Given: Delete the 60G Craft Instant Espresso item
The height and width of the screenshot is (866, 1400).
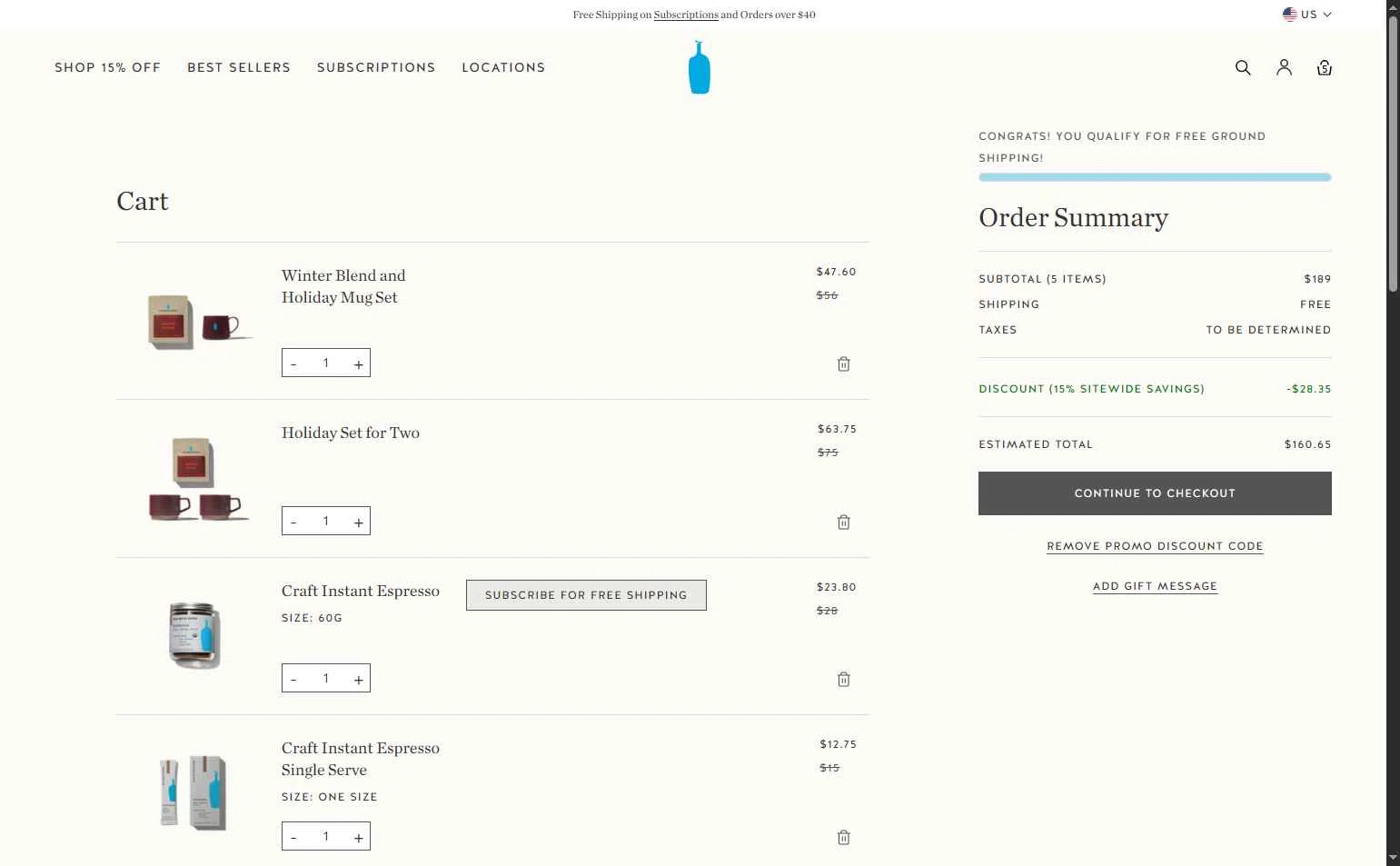Looking at the screenshot, I should tap(843, 679).
